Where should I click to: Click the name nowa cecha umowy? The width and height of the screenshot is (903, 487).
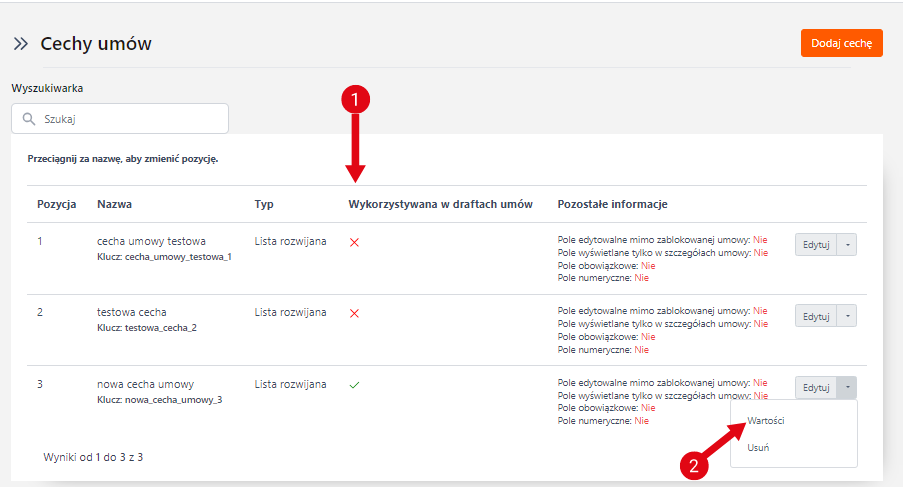(x=145, y=384)
